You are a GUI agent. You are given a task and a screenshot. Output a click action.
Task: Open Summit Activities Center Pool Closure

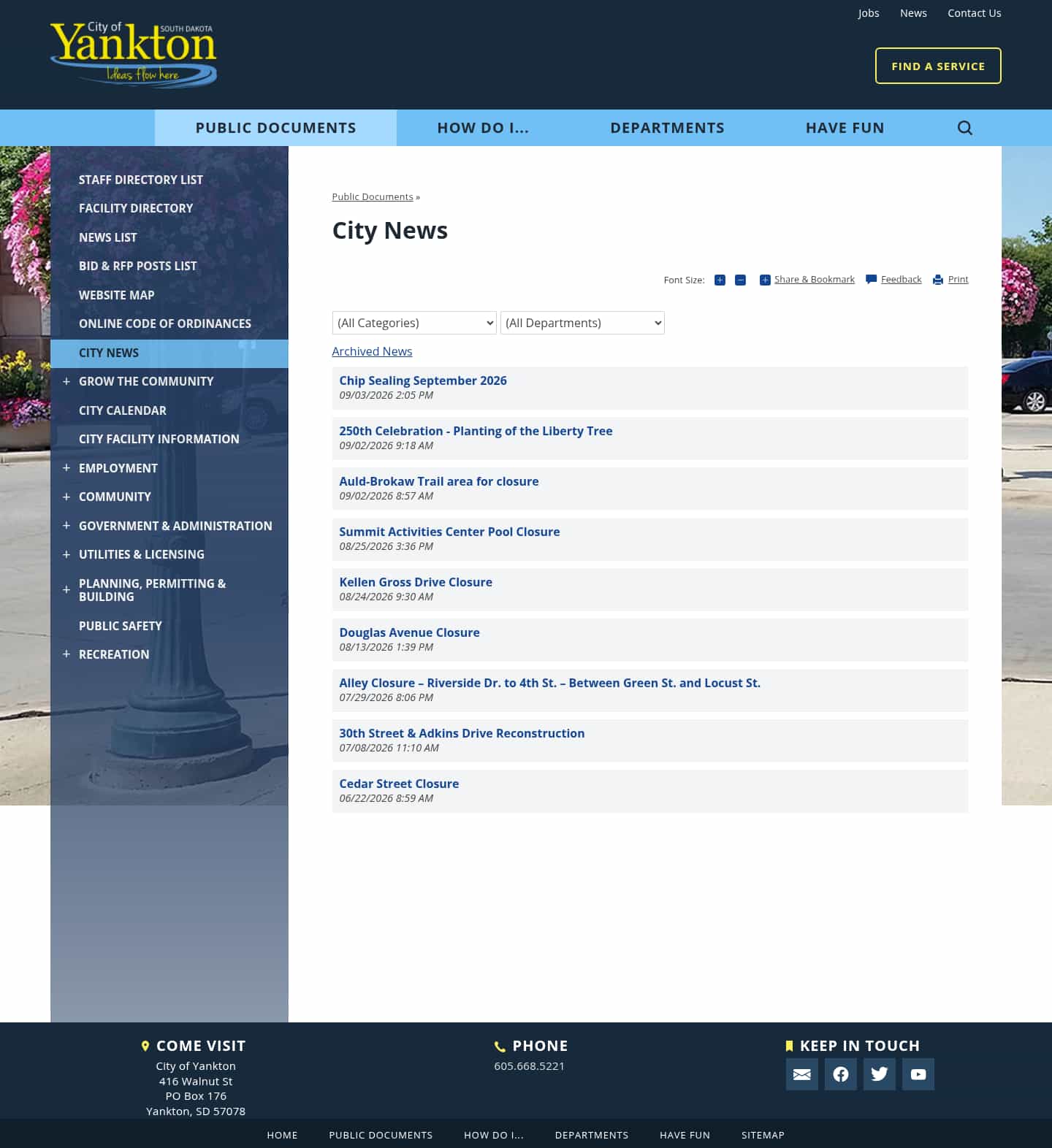tap(449, 532)
